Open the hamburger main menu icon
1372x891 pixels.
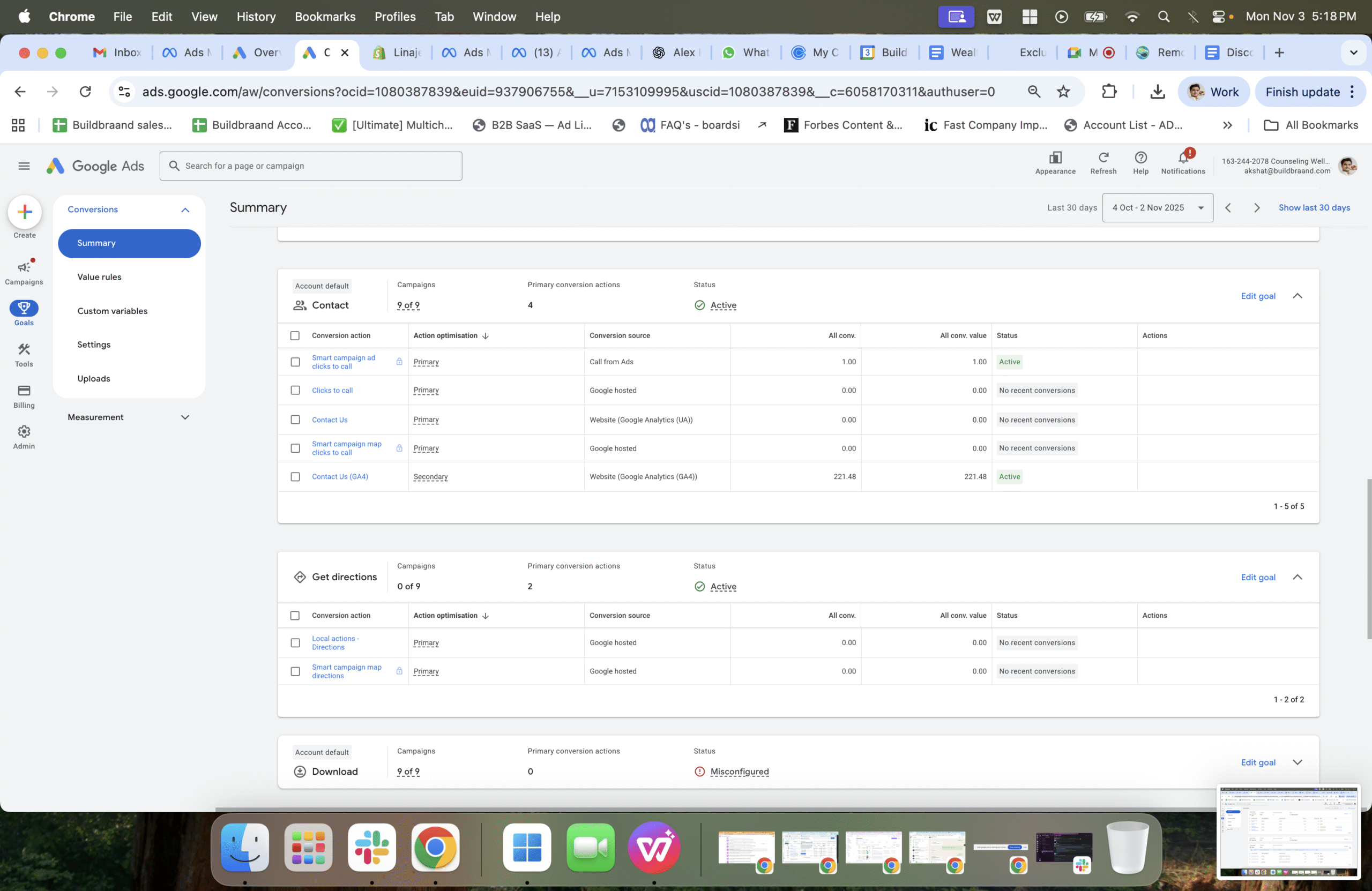point(24,166)
